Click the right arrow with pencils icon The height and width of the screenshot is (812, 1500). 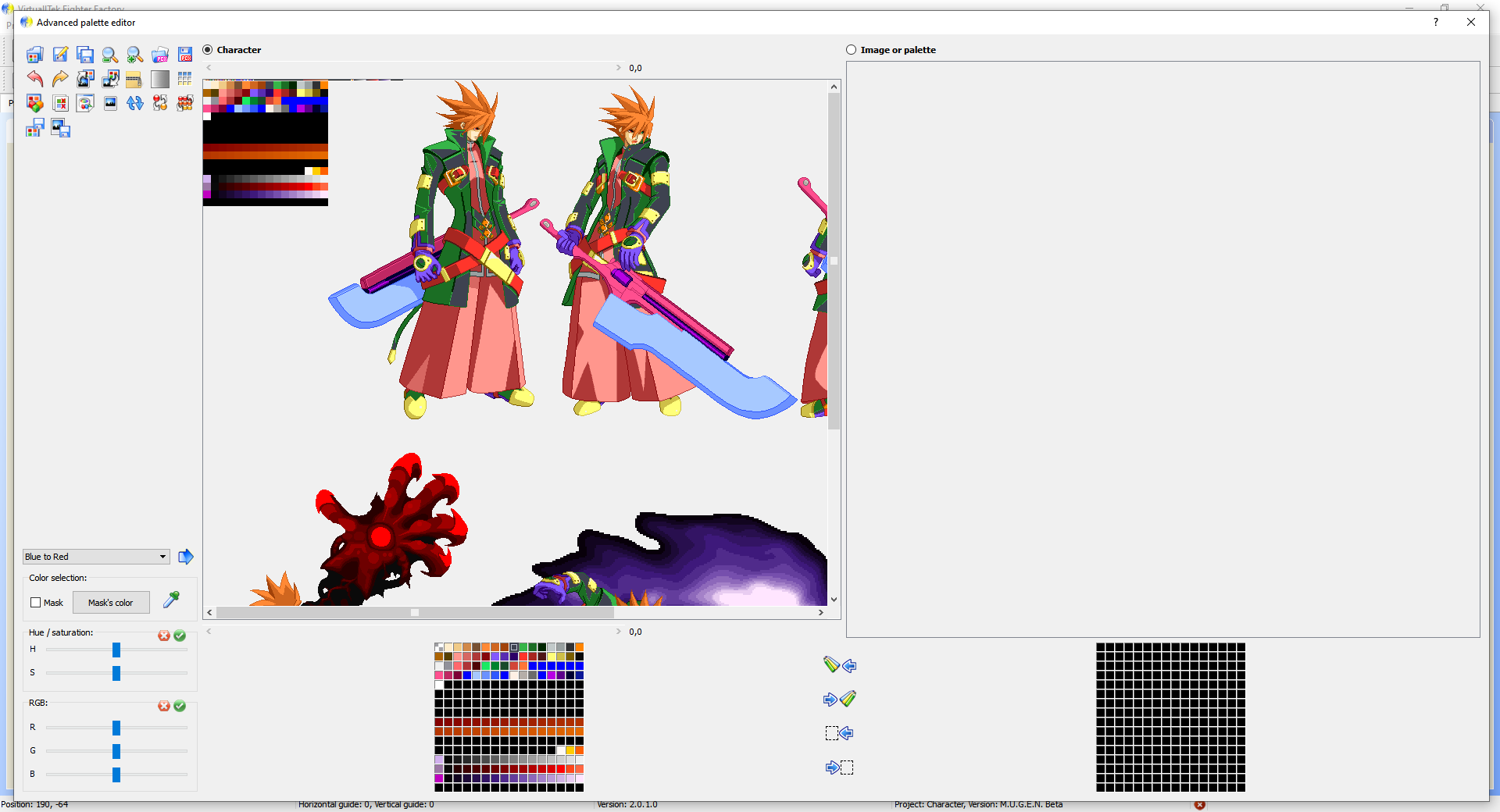pyautogui.click(x=840, y=699)
